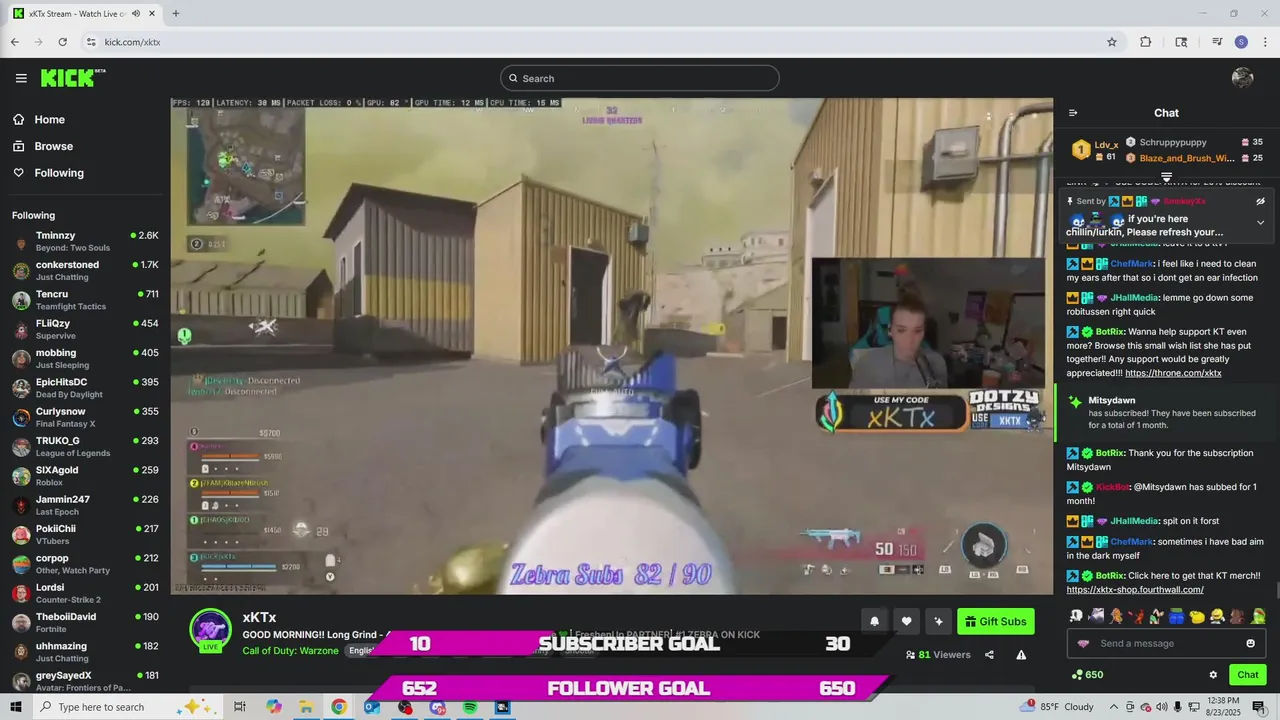
Task: Open the Kick hamburger sidebar menu
Action: tap(21, 78)
